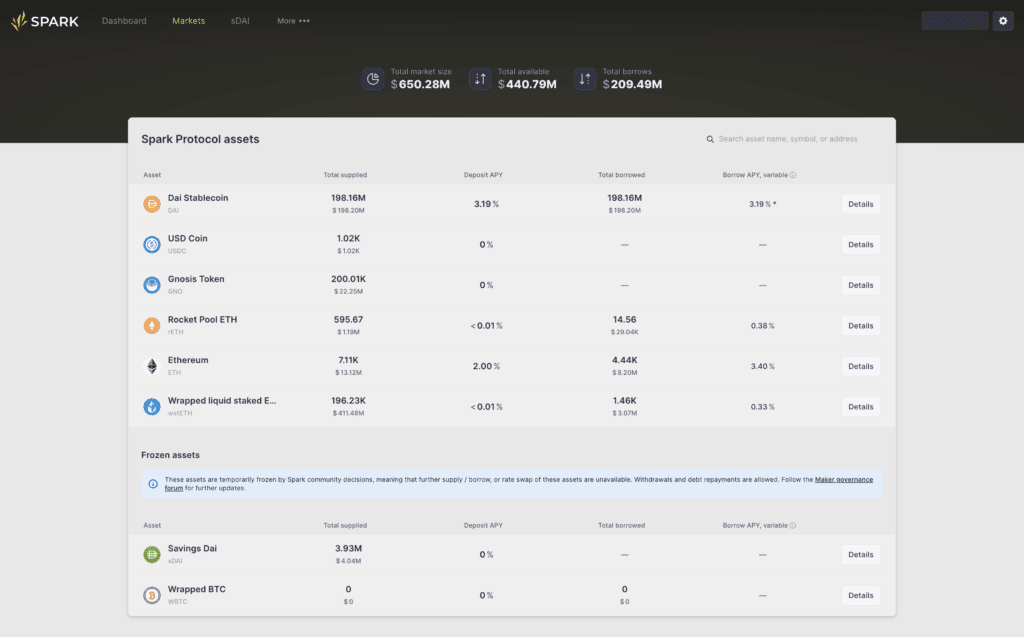1024x637 pixels.
Task: Go to the sDAI tab
Action: pos(240,21)
